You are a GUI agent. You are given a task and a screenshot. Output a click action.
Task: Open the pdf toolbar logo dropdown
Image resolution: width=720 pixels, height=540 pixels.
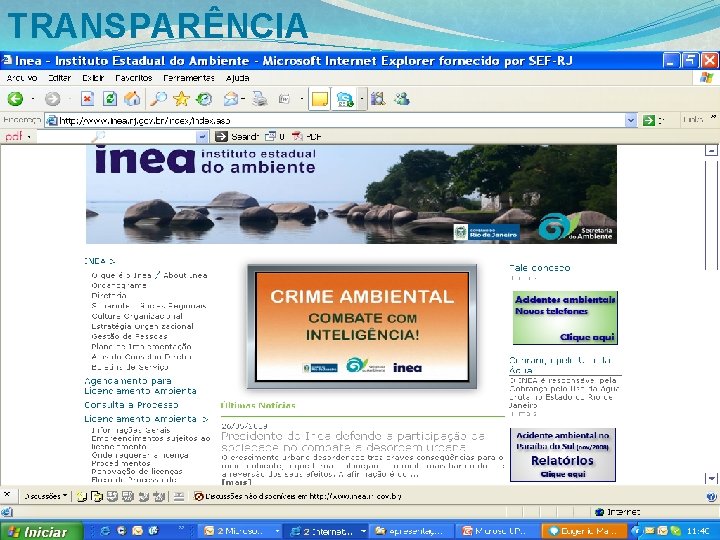click(29, 137)
